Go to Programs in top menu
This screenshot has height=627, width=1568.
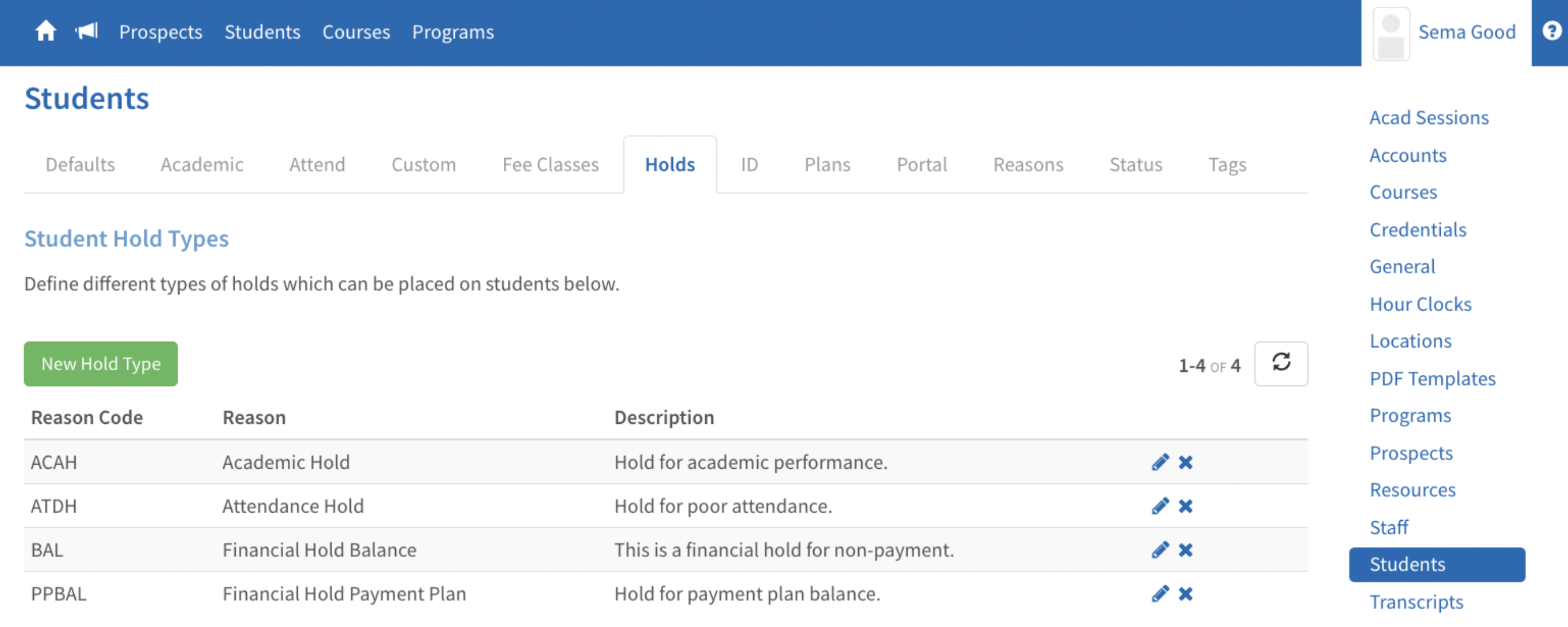(x=452, y=32)
